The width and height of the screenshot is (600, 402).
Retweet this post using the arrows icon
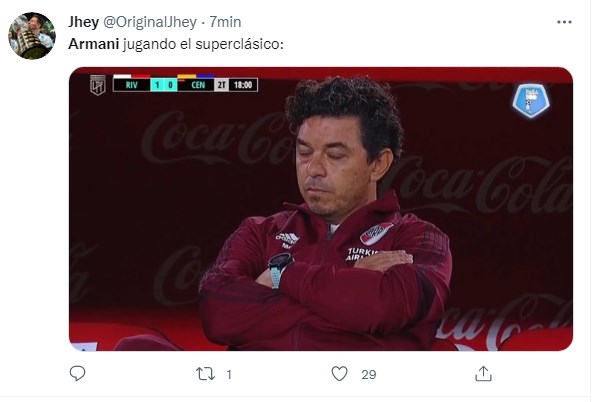point(203,374)
